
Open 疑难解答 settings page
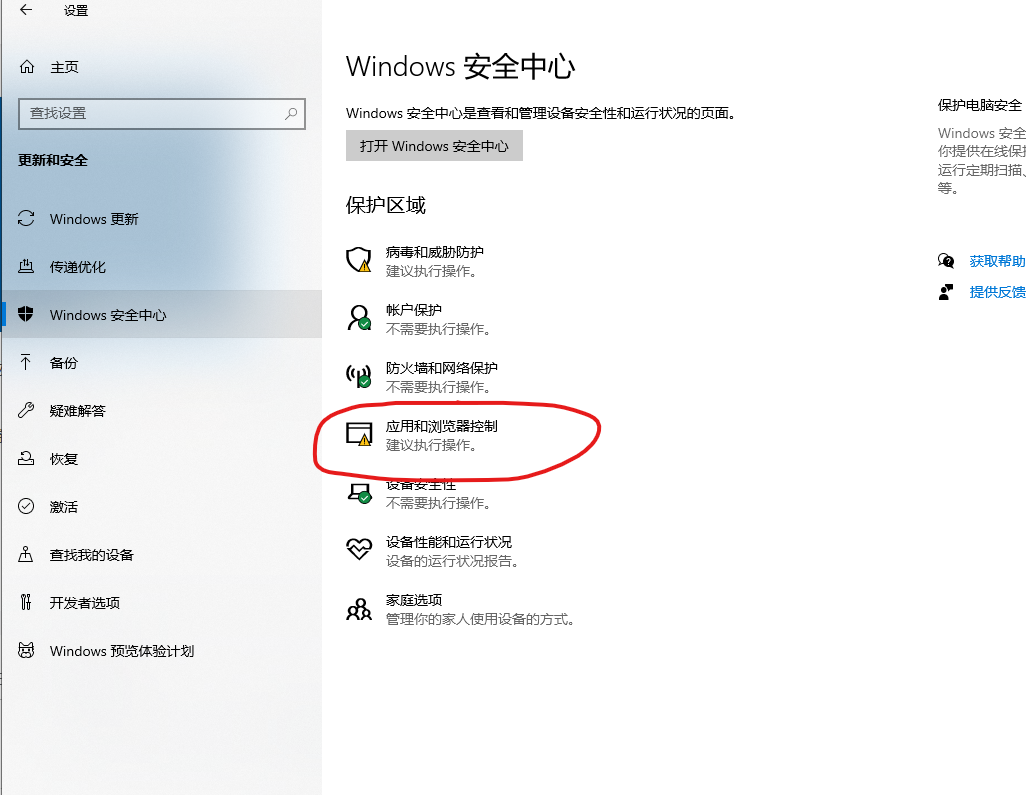[162, 410]
